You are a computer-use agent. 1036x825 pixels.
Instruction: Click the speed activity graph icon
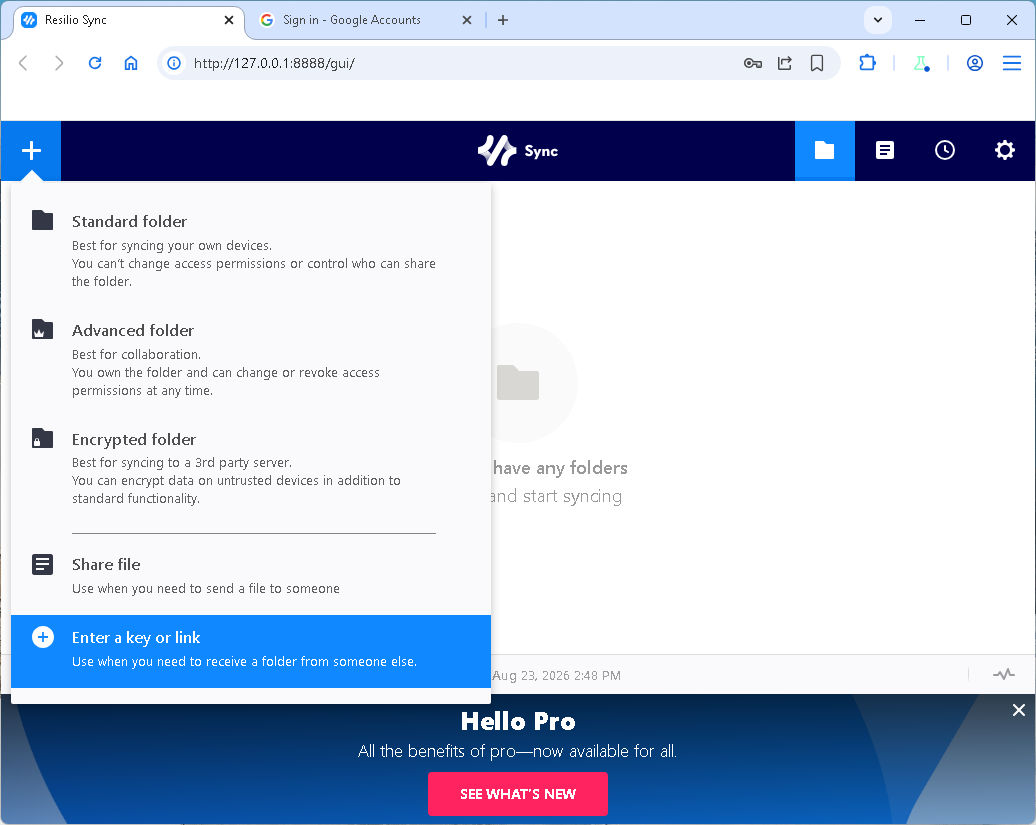(x=1004, y=674)
